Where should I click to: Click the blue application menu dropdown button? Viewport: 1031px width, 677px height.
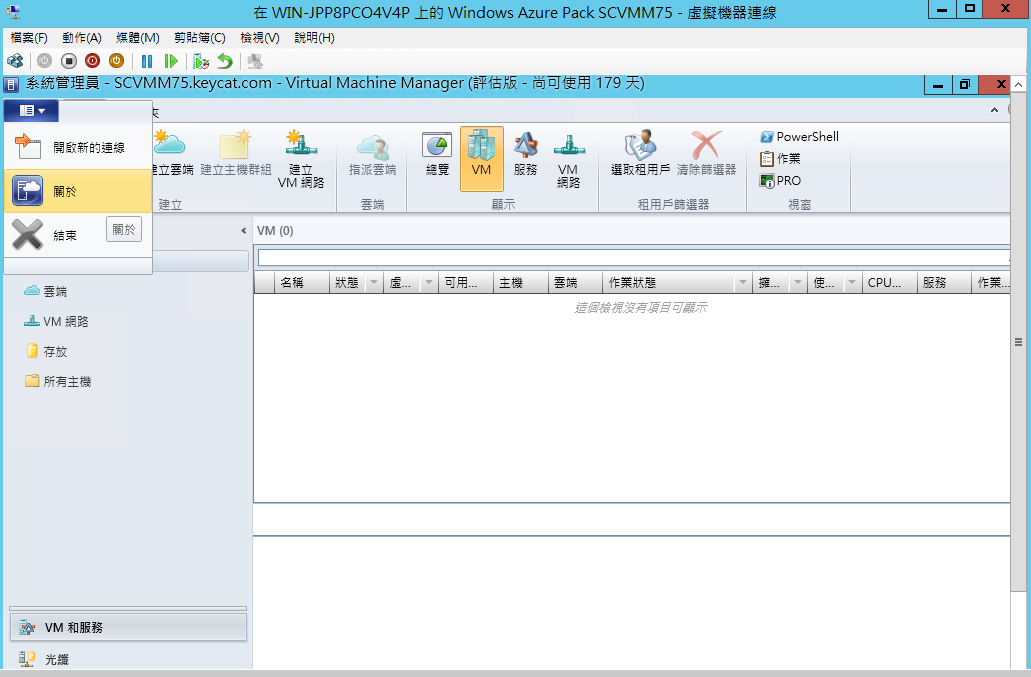(32, 110)
